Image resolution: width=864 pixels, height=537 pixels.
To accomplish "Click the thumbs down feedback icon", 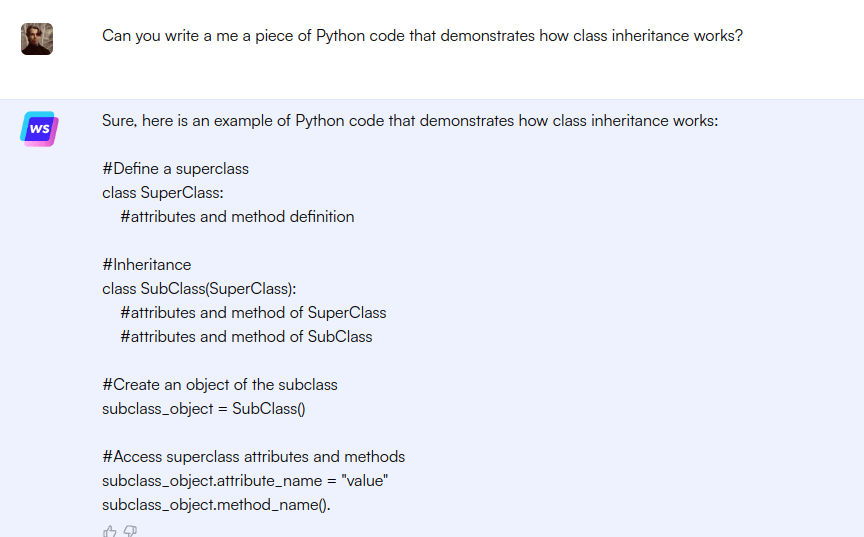I will pos(130,531).
